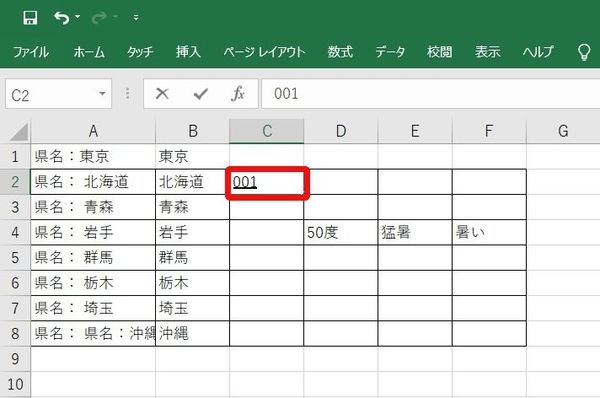The image size is (600, 398).
Task: Click the Cancel X formula bar icon
Action: [162, 93]
